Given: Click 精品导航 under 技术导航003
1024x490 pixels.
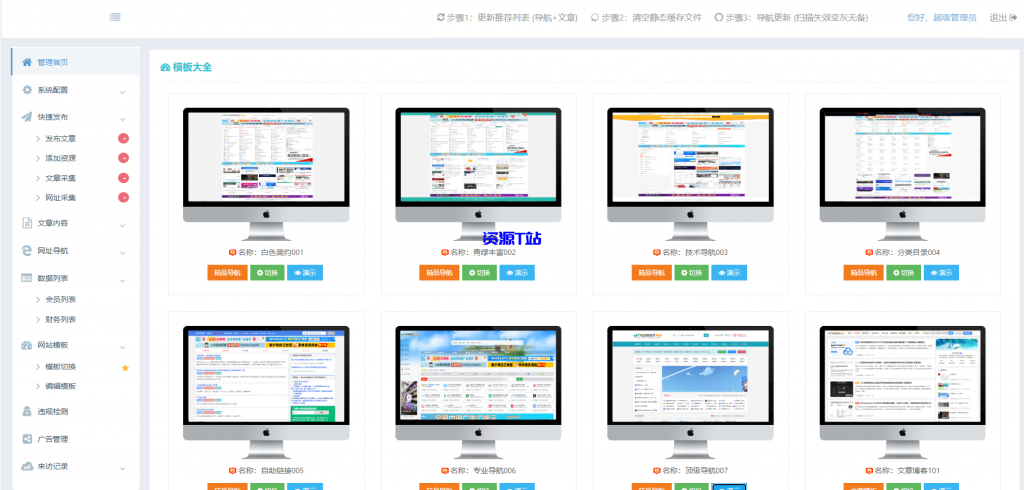Looking at the screenshot, I should (x=652, y=273).
